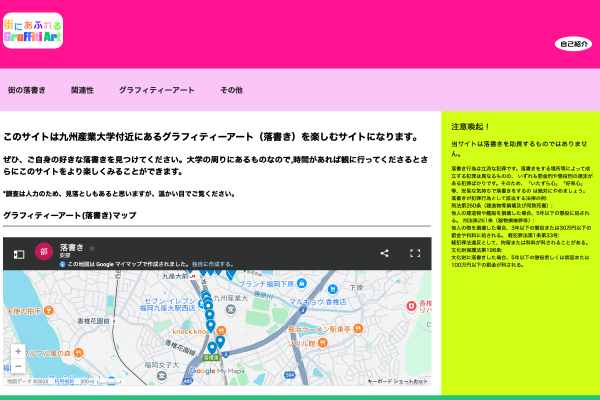Click the map share icon
The width and height of the screenshot is (600, 400).
click(x=384, y=254)
